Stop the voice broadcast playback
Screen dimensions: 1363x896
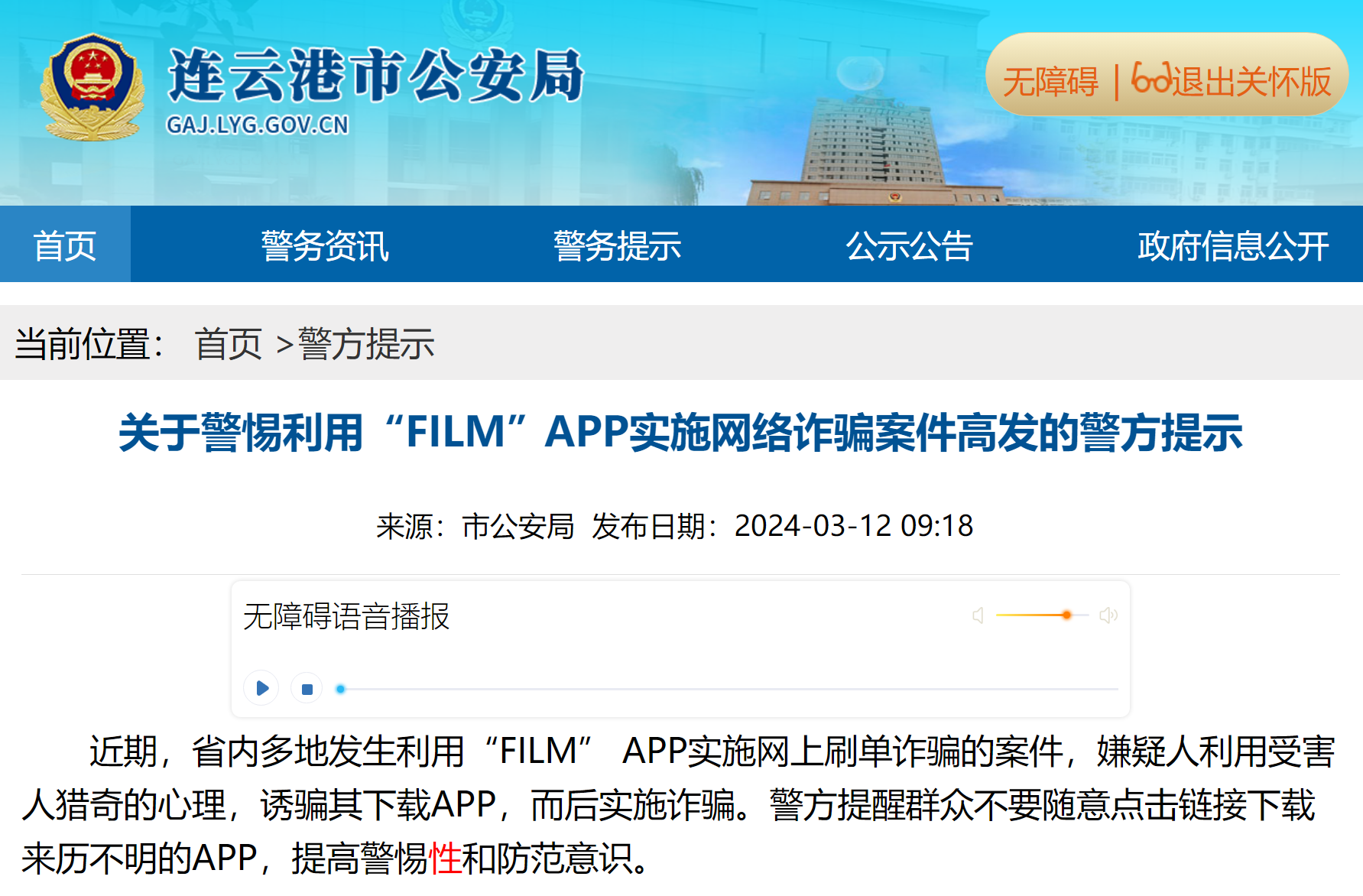point(307,689)
